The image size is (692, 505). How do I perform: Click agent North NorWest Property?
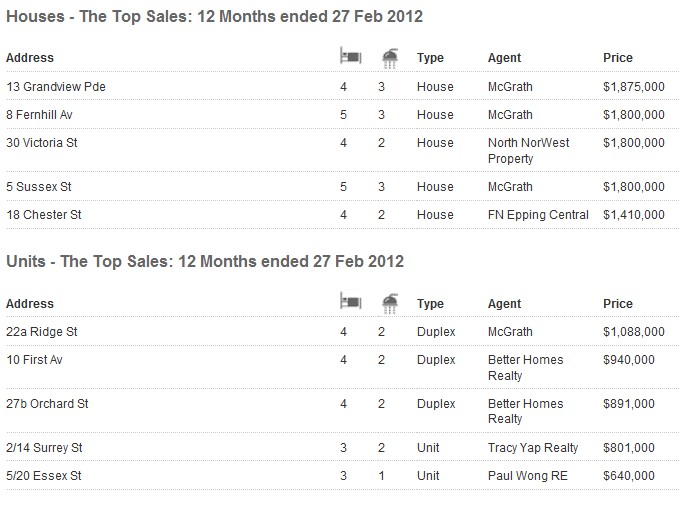click(x=529, y=151)
